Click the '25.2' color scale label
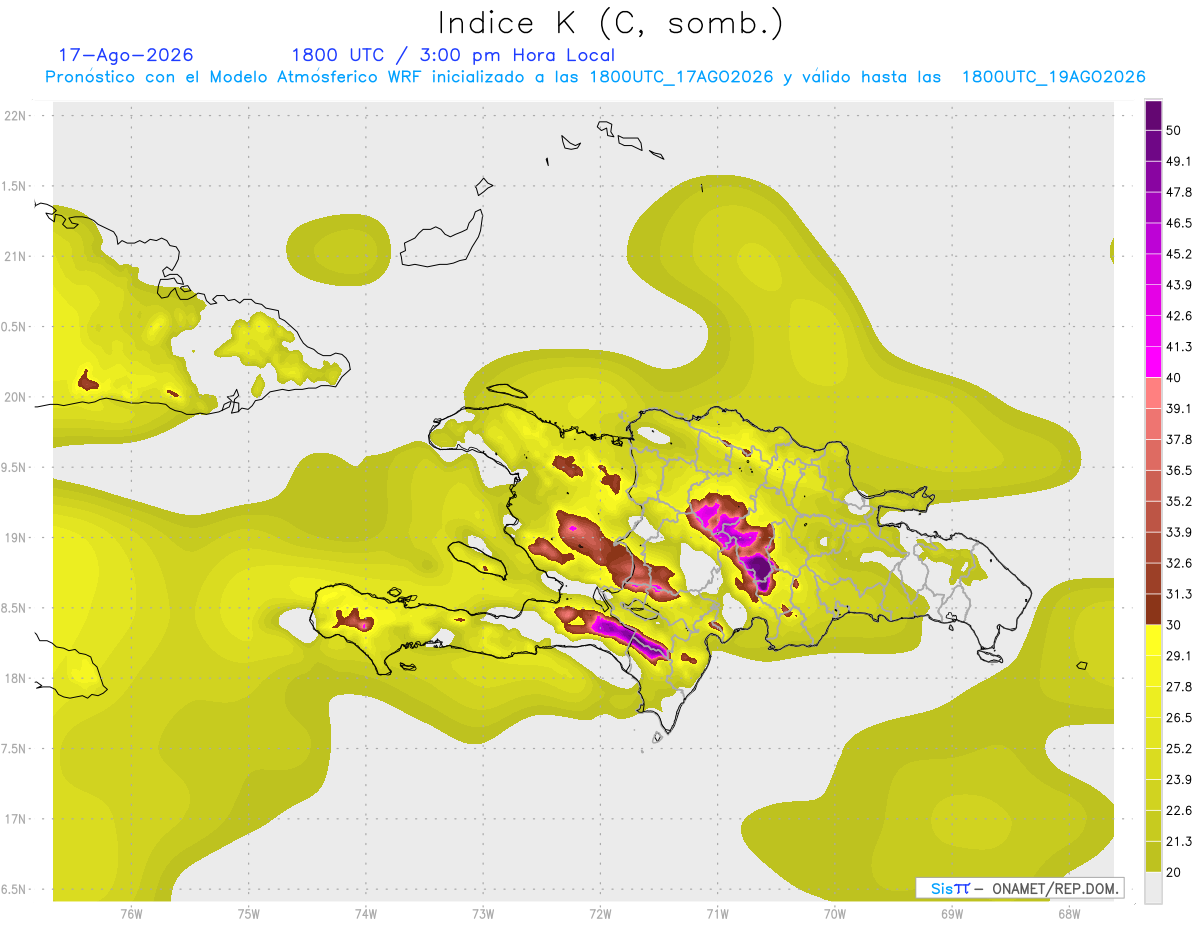1200x927 pixels. [1179, 748]
